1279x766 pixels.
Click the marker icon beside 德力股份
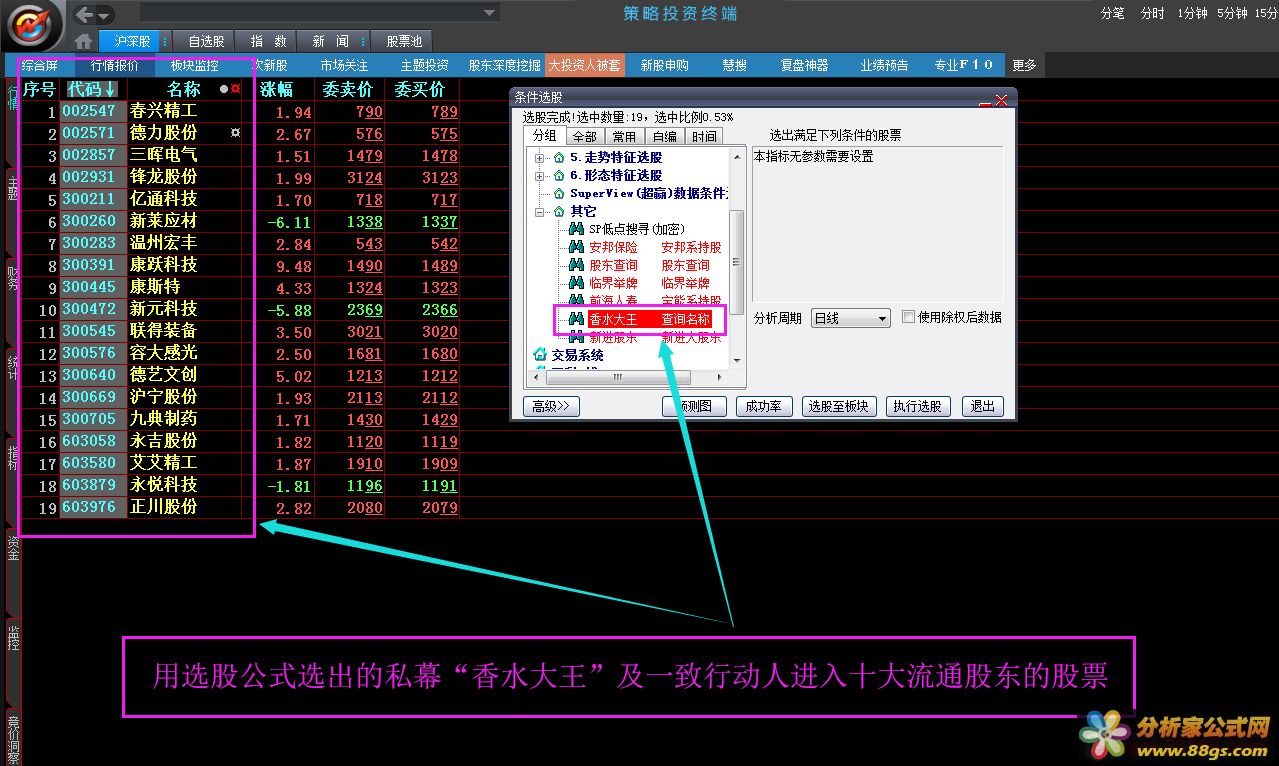click(x=235, y=132)
